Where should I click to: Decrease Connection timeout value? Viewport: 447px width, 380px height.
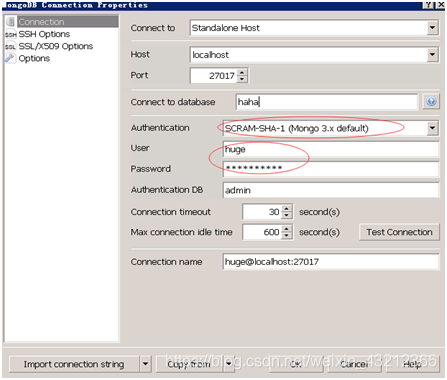click(x=287, y=215)
